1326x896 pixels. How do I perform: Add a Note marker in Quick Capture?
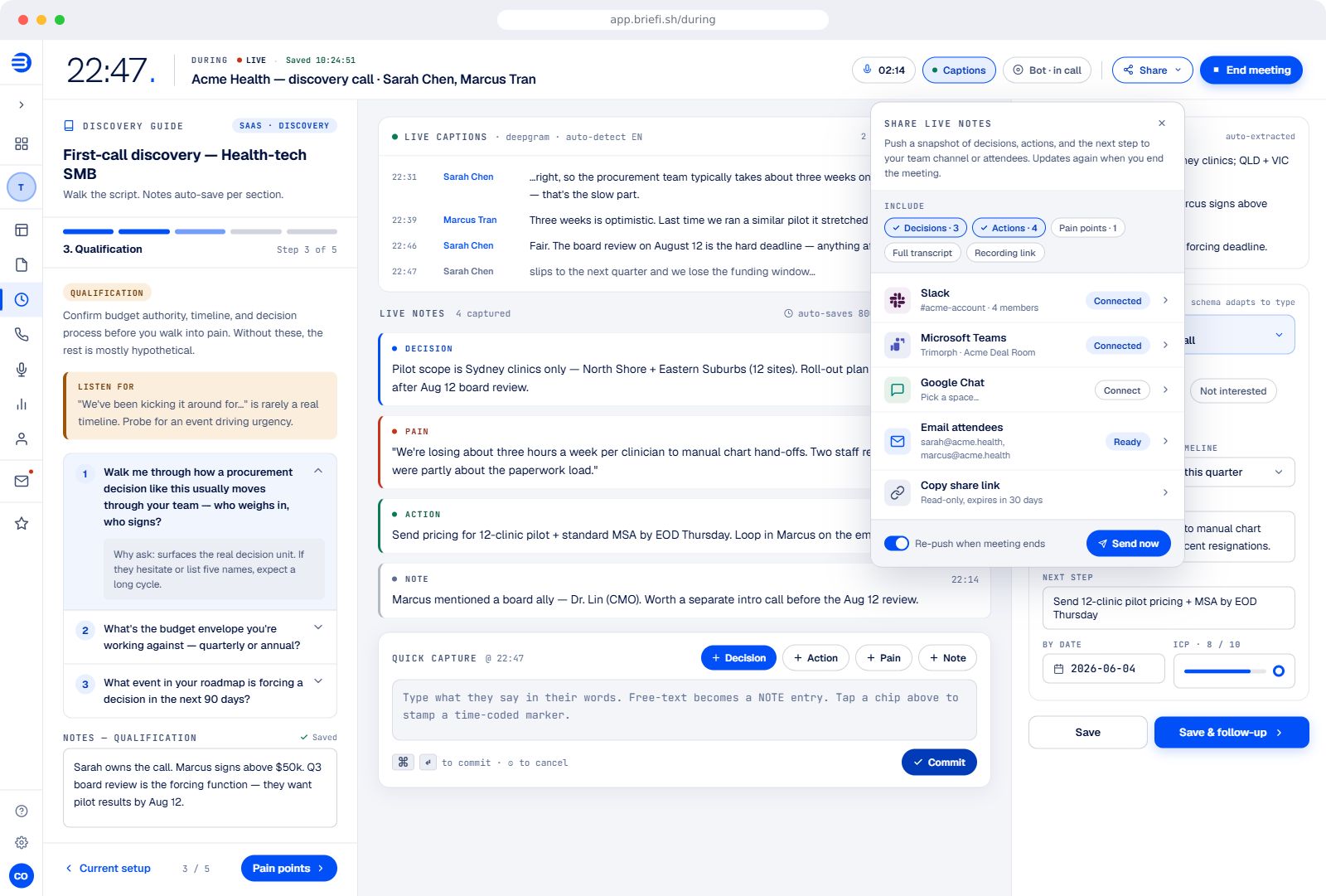(947, 658)
